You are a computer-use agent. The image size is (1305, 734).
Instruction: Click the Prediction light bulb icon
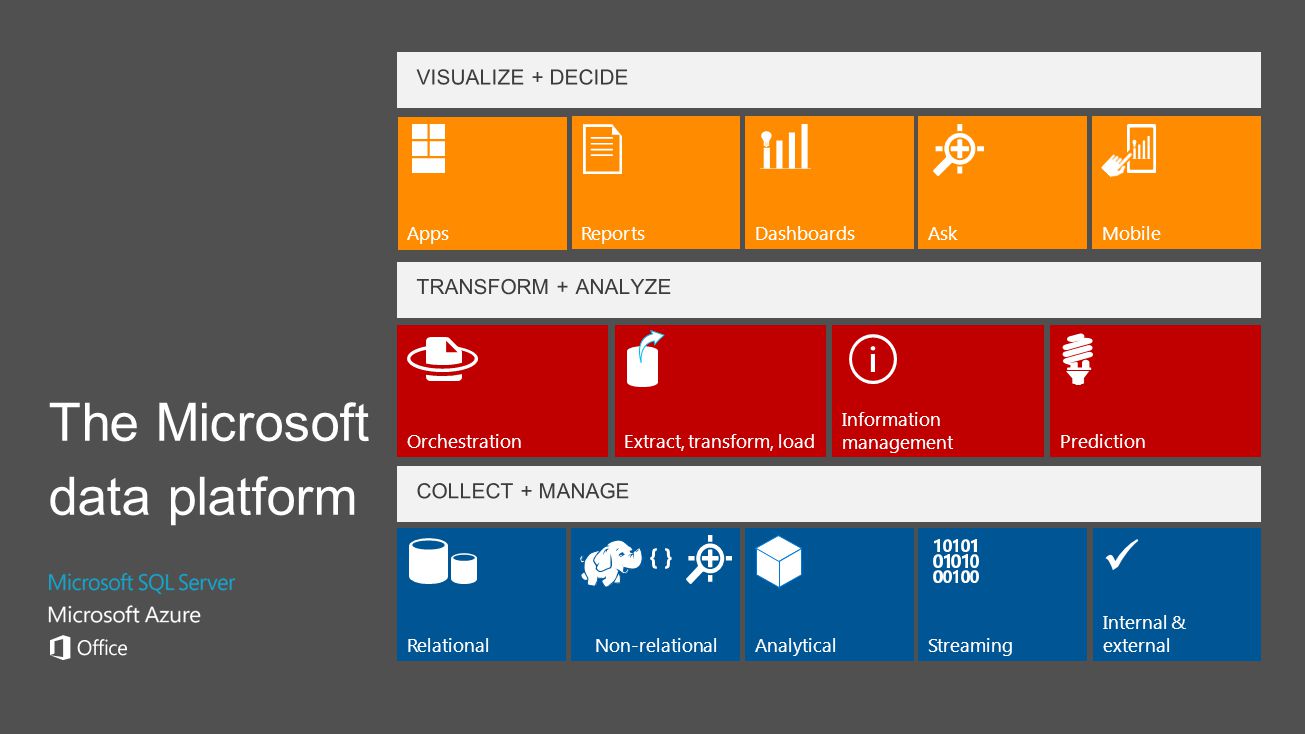tap(1078, 359)
